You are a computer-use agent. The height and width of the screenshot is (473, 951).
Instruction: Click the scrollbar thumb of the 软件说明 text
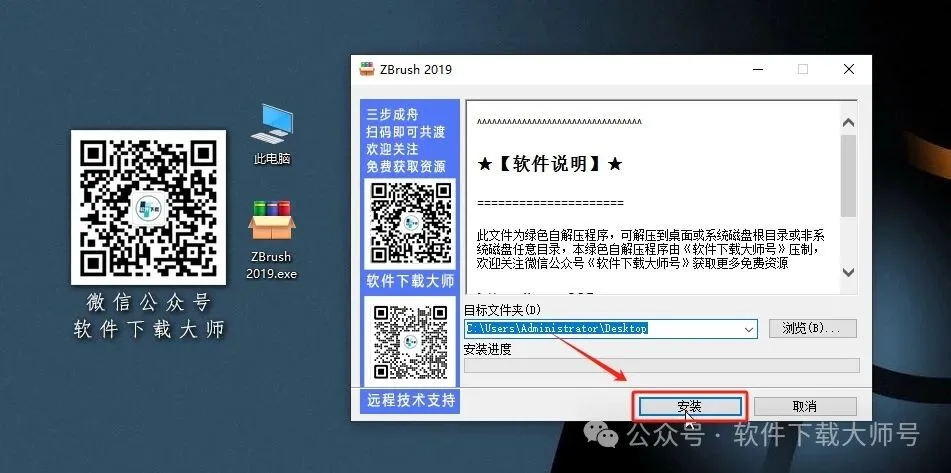848,175
